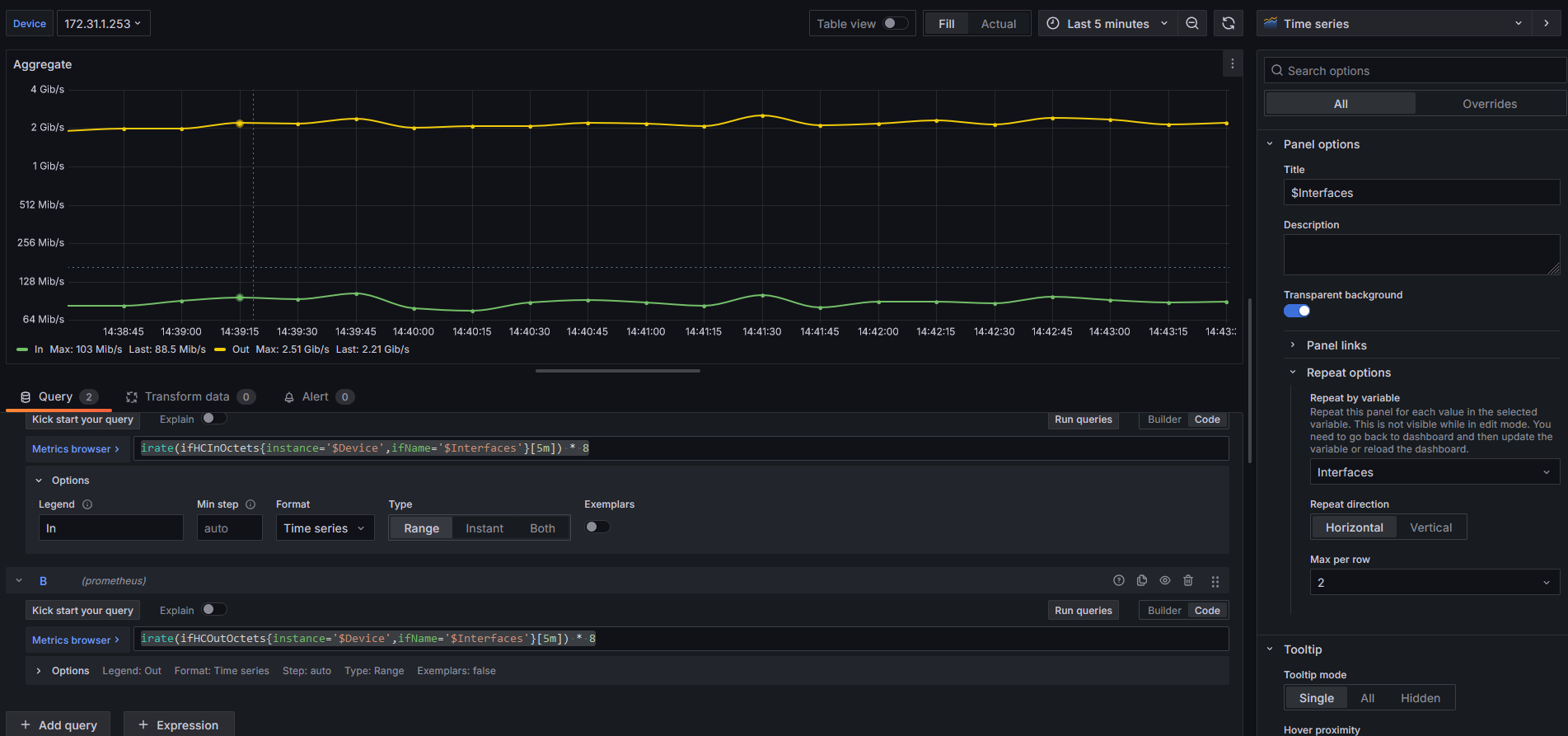
Task: Click Run queries for query B
Action: tap(1083, 611)
